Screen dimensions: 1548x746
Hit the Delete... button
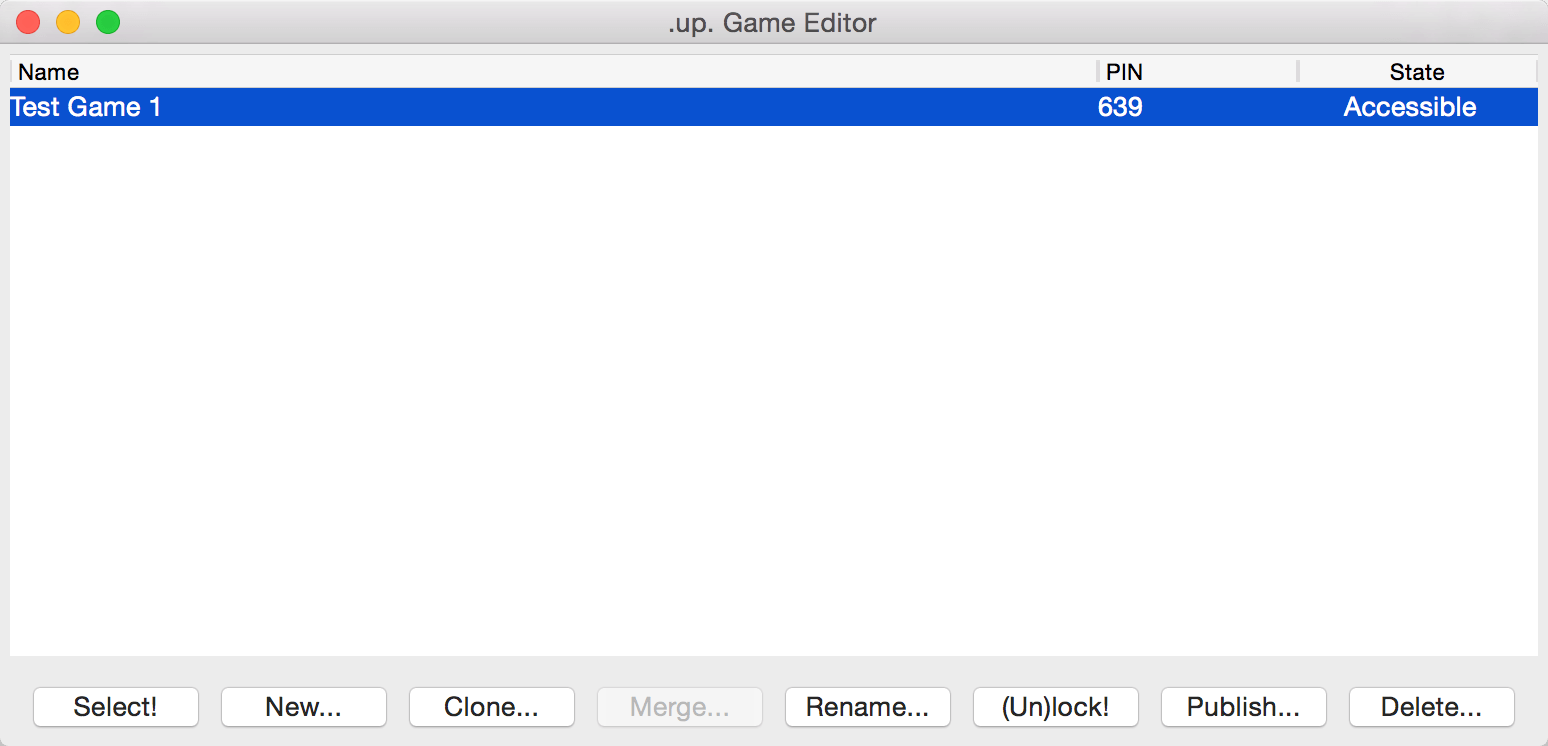(1431, 707)
